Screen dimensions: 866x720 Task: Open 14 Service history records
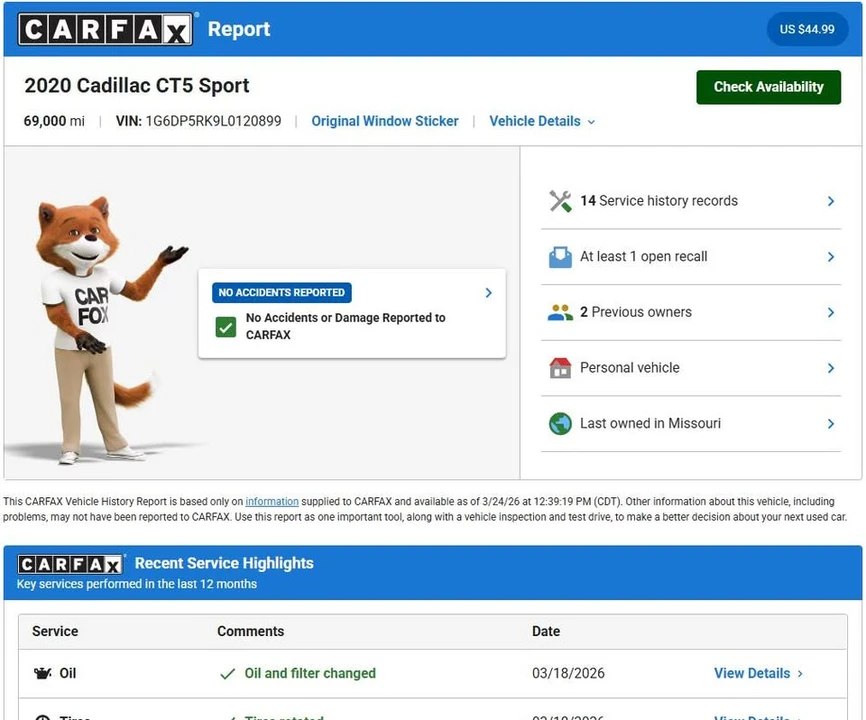click(x=691, y=201)
